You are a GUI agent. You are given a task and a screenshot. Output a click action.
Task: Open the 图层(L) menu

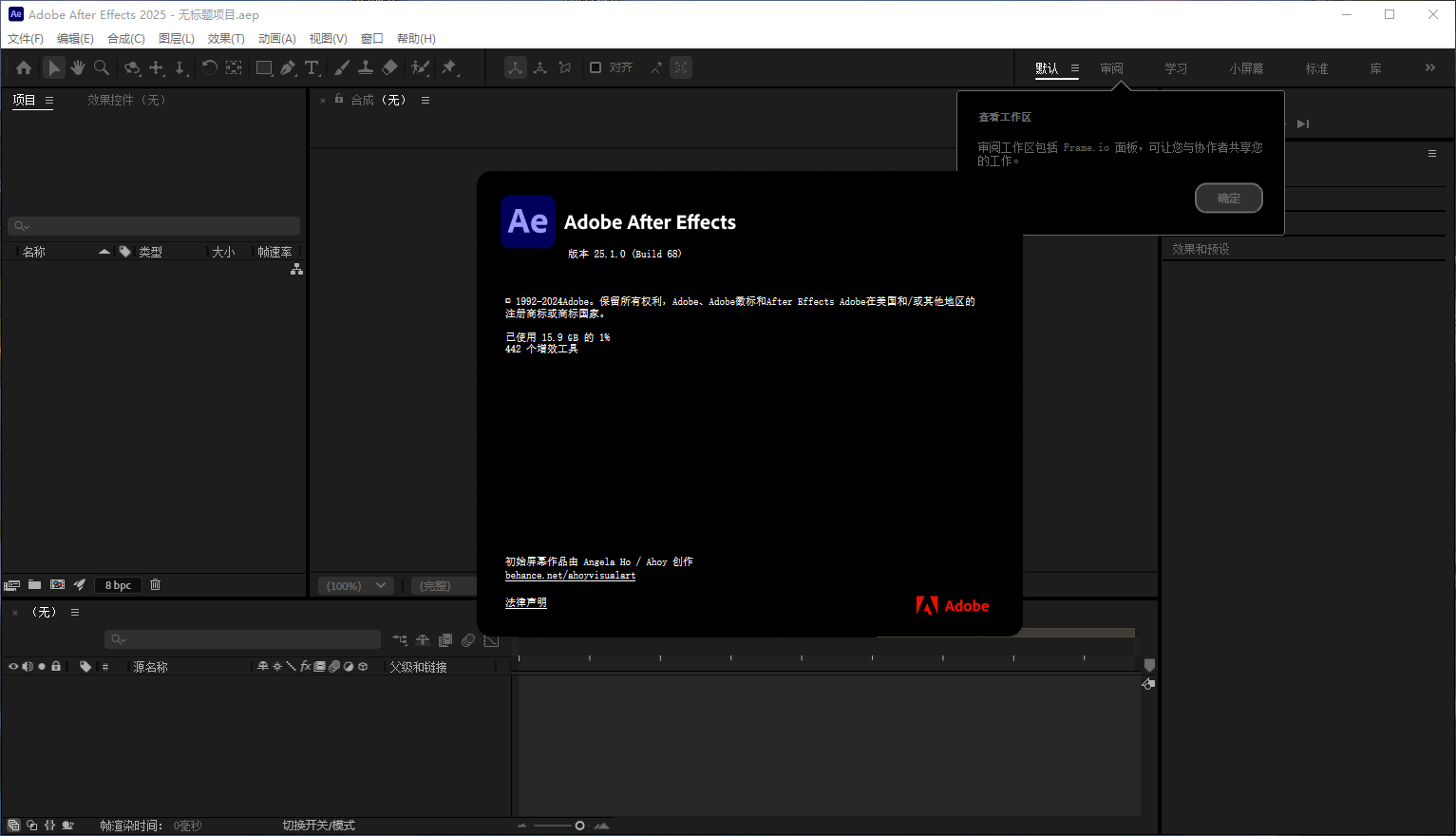pos(177,39)
